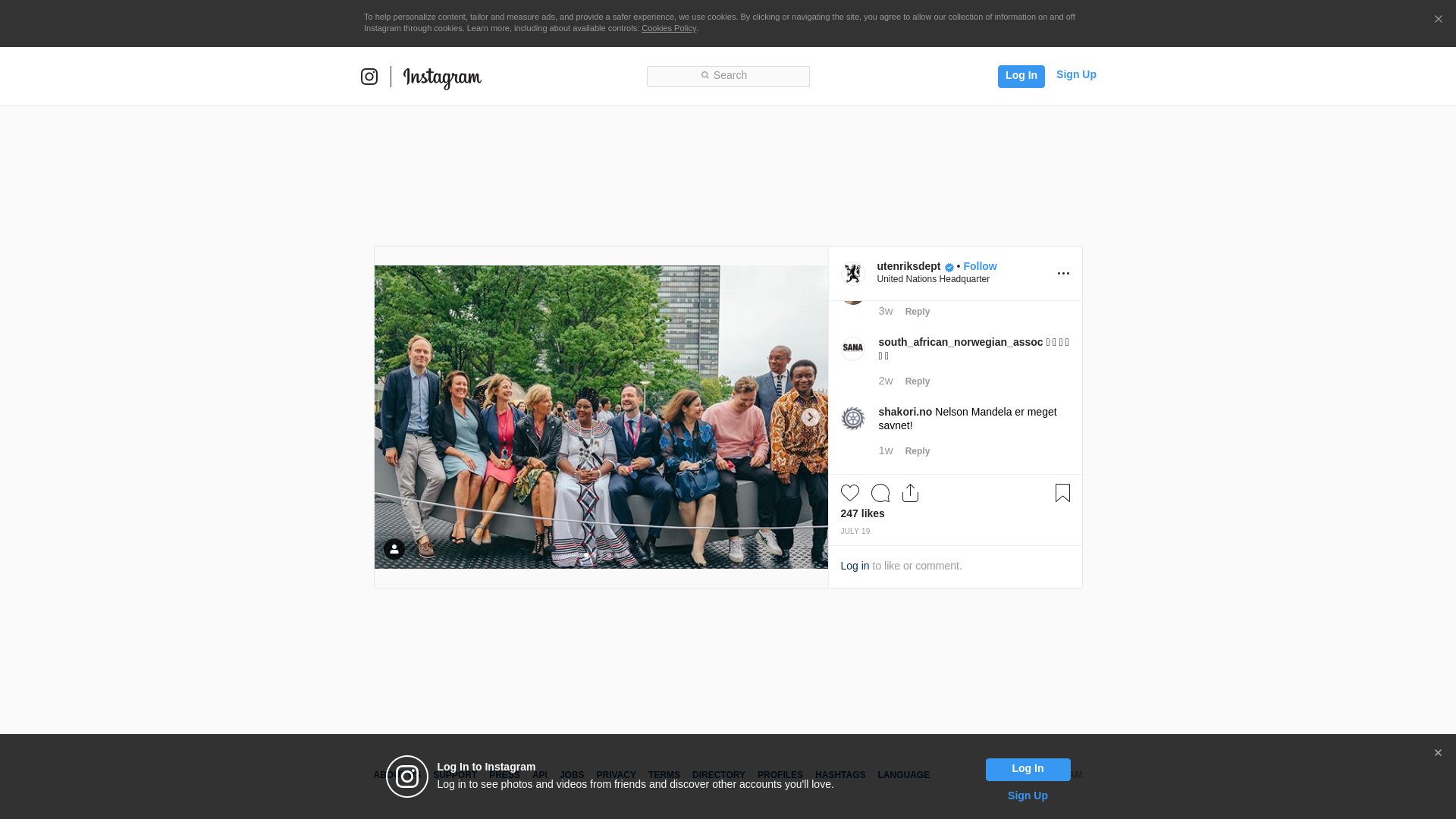Open the bottom banner Sign Up link
This screenshot has height=819, width=1456.
pyautogui.click(x=1028, y=795)
